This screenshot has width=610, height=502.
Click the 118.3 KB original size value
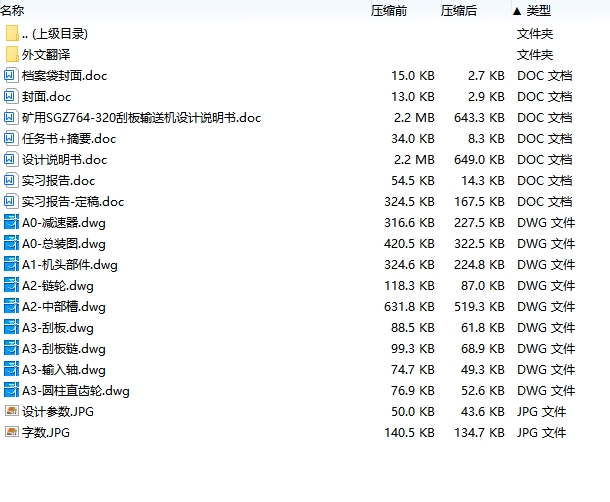click(409, 286)
